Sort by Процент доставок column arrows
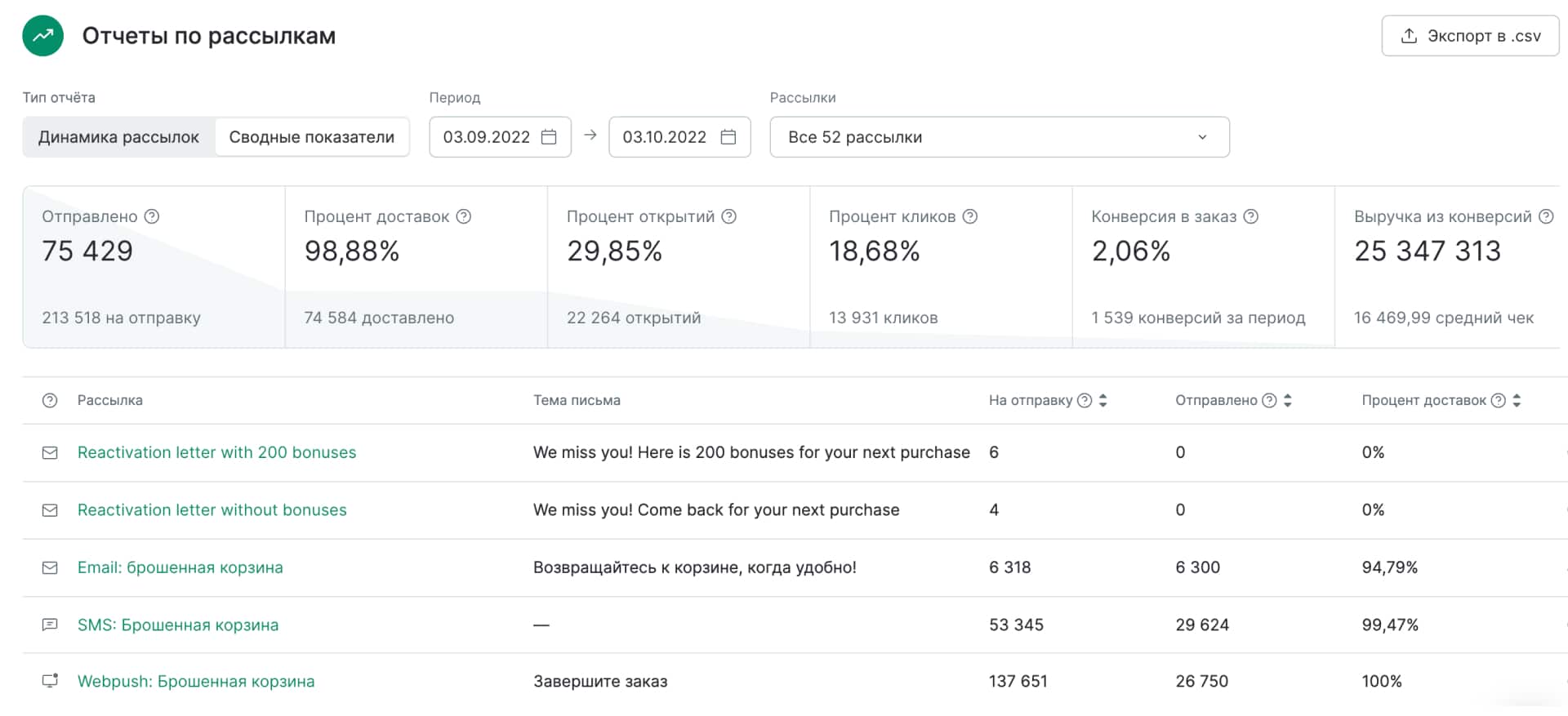 click(1517, 400)
